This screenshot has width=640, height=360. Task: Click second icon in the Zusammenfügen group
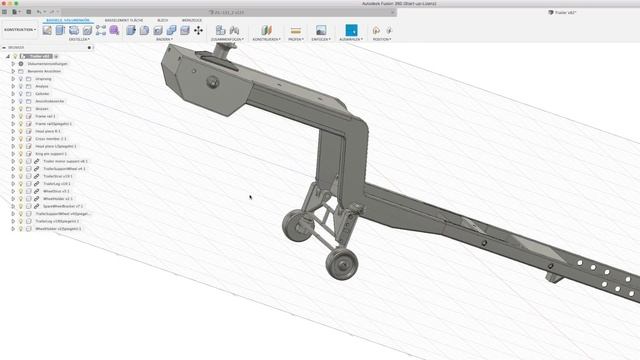[x=234, y=30]
